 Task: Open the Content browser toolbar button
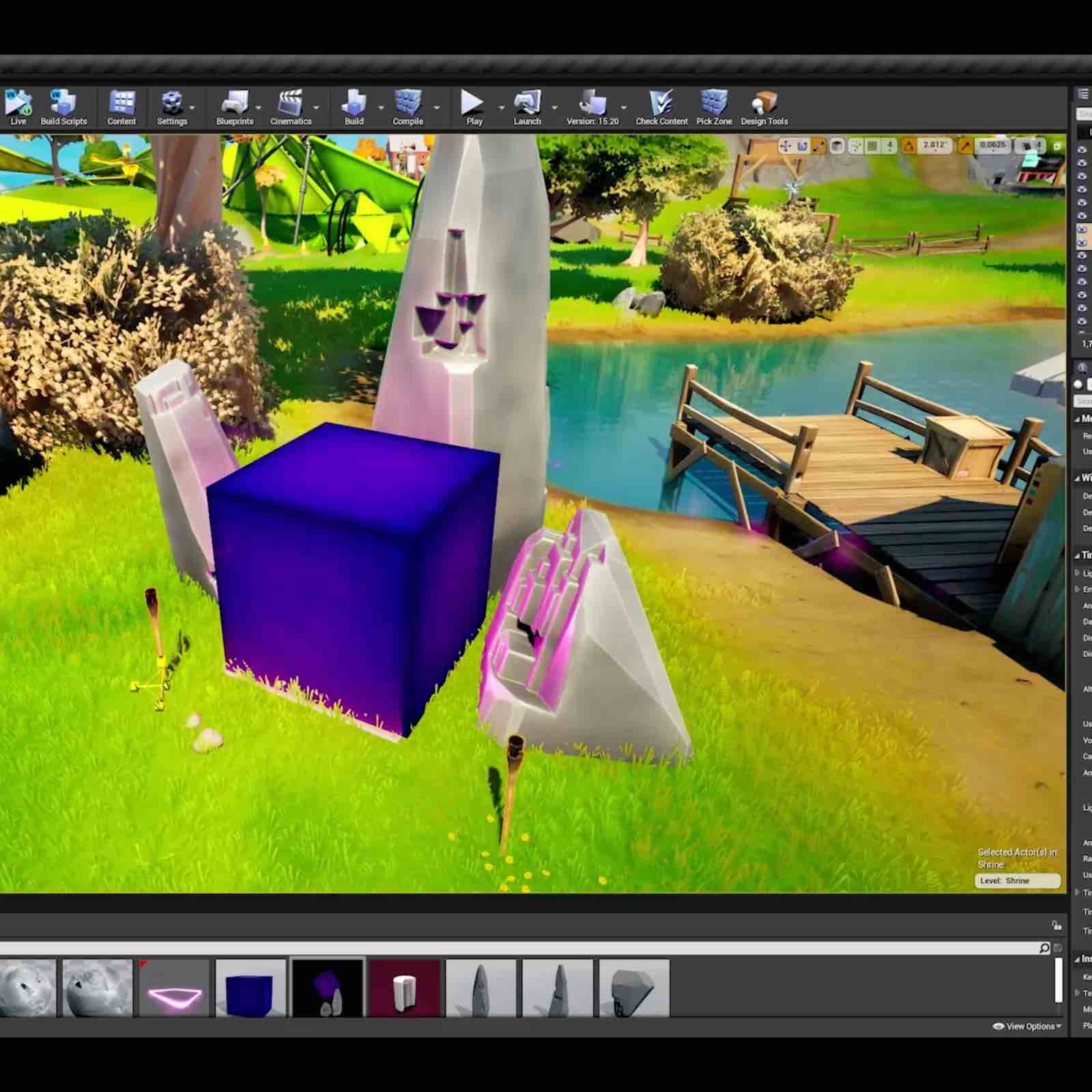point(121,108)
